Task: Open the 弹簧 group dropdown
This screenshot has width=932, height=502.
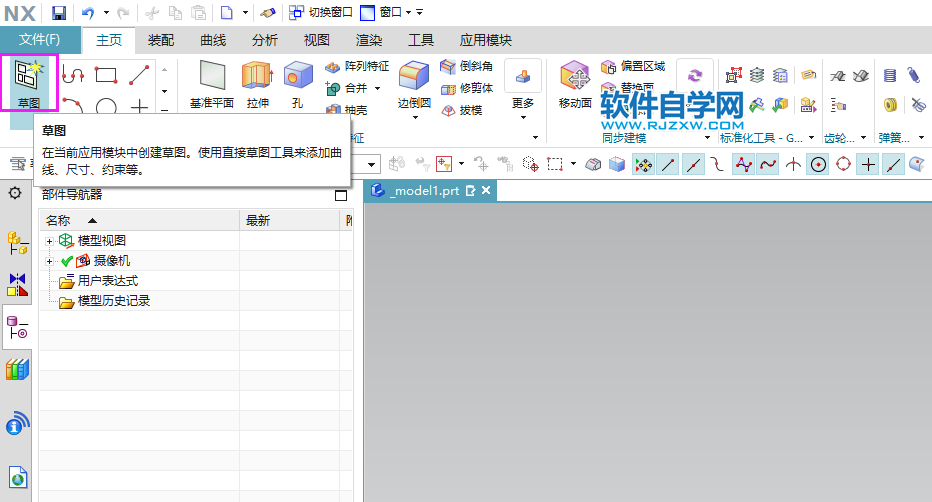Action: 921,138
